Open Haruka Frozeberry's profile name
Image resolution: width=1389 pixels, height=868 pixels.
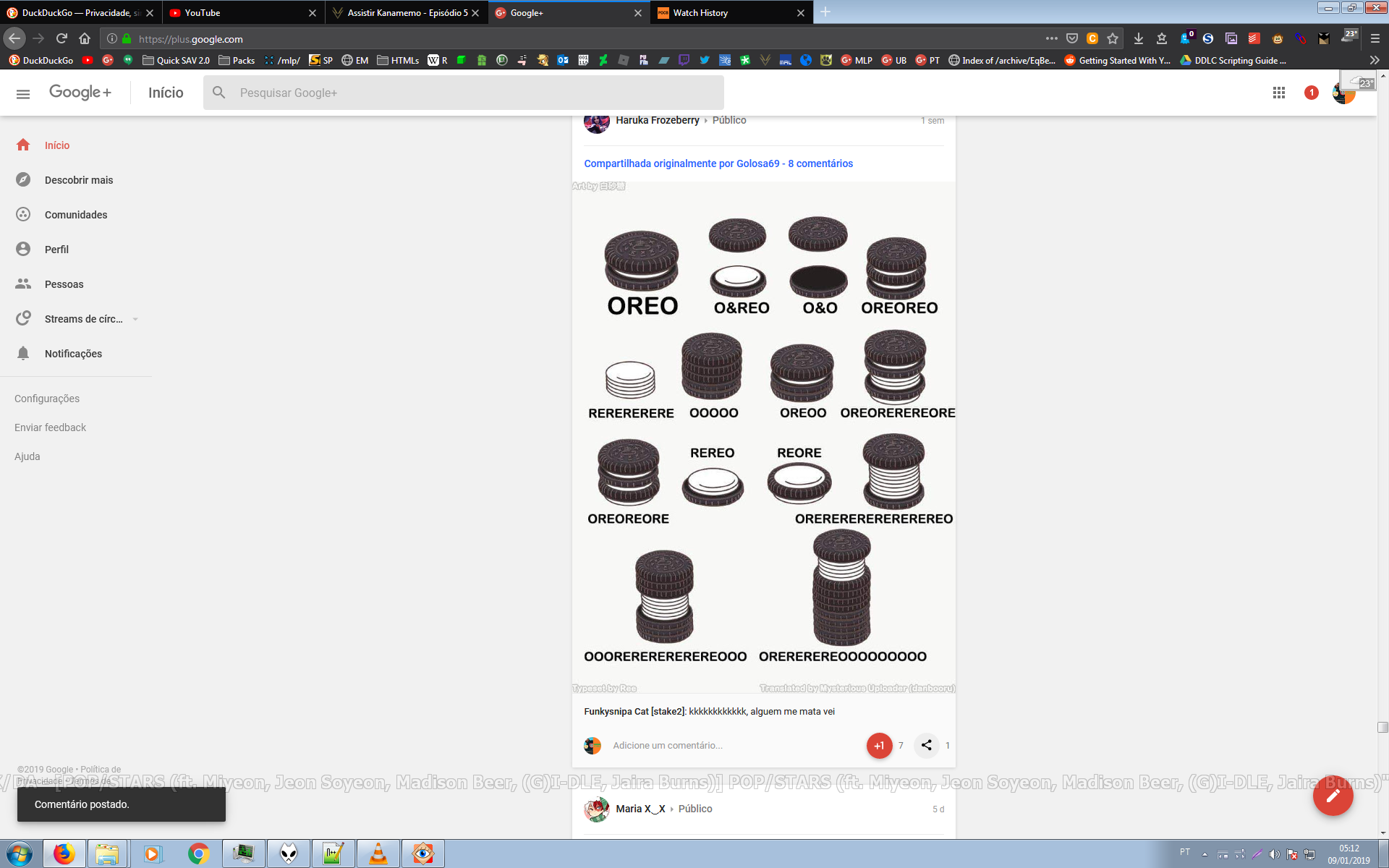coord(658,120)
